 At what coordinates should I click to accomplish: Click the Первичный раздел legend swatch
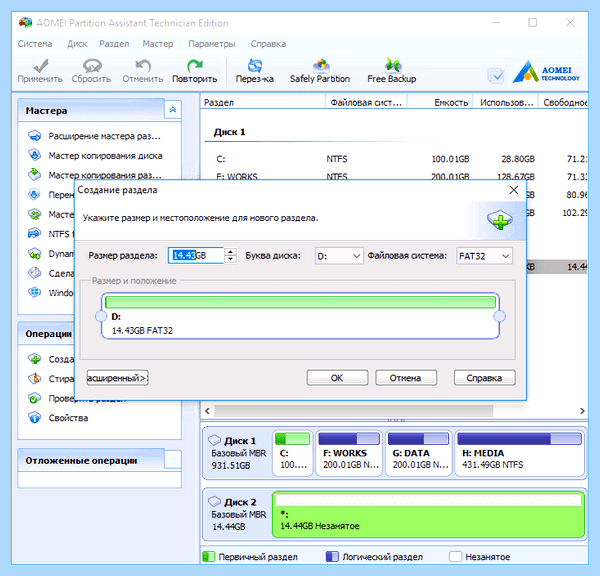209,557
